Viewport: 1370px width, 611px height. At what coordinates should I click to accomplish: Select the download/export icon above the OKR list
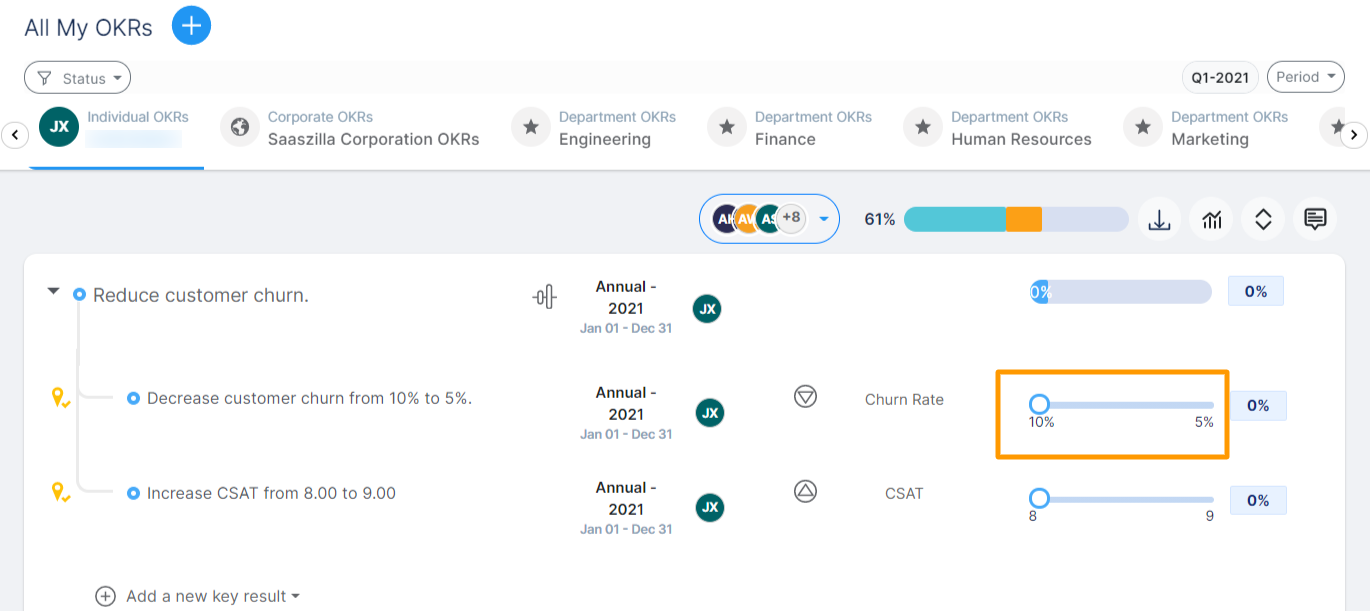coord(1159,219)
